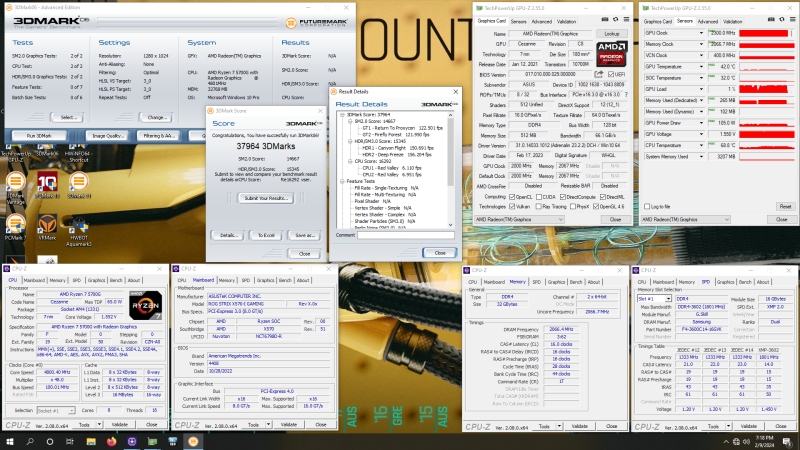Click 3DMark06 orange taskbar icon
Screen dimensions: 800x450
(193, 442)
